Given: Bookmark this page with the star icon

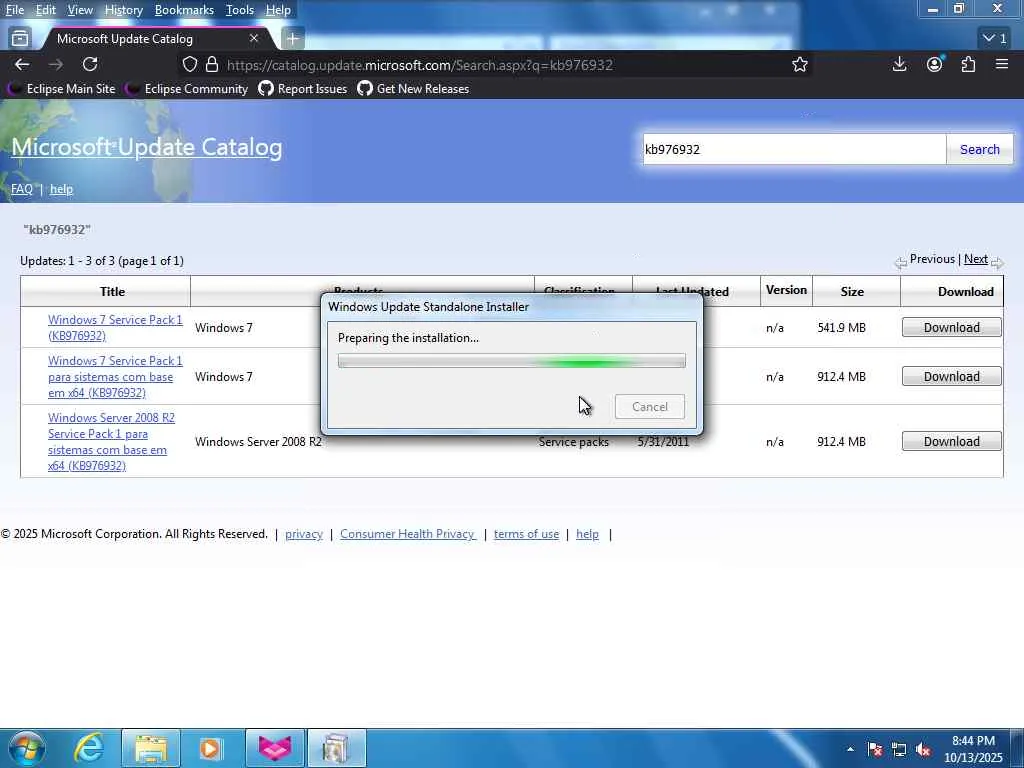Looking at the screenshot, I should (800, 65).
